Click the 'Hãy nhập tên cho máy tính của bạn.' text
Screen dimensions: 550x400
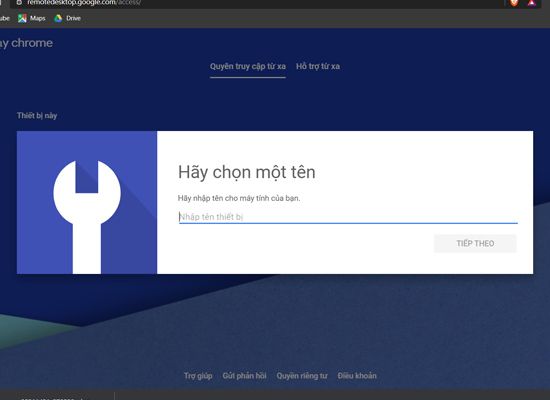tap(239, 198)
